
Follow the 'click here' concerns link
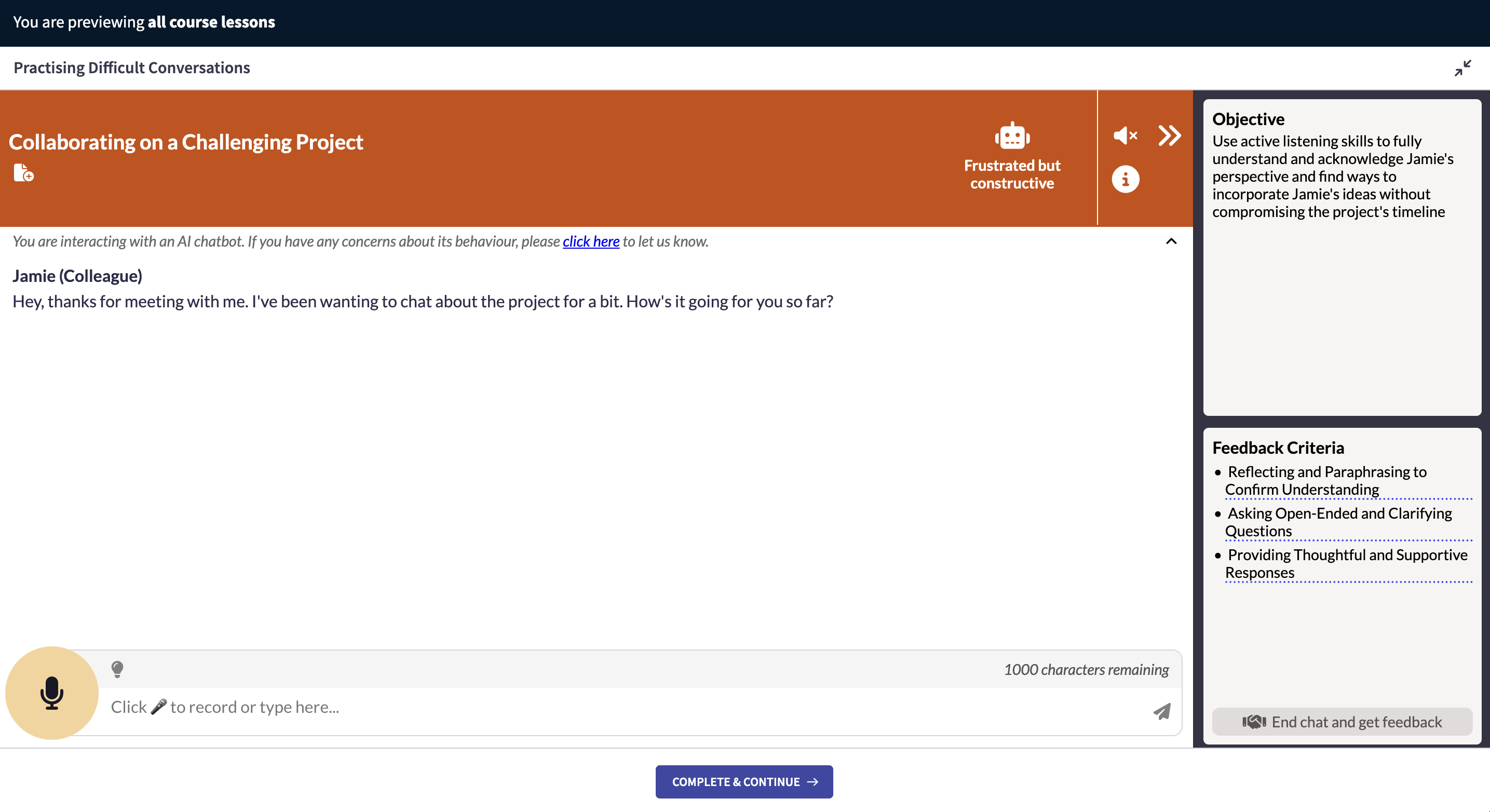[591, 241]
